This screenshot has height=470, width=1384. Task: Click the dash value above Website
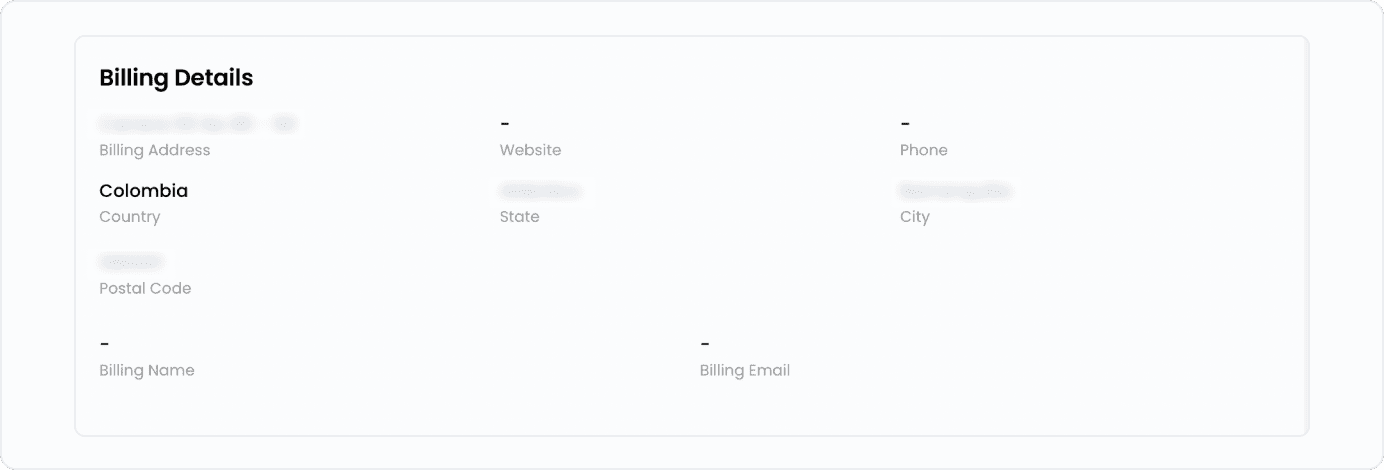point(505,124)
